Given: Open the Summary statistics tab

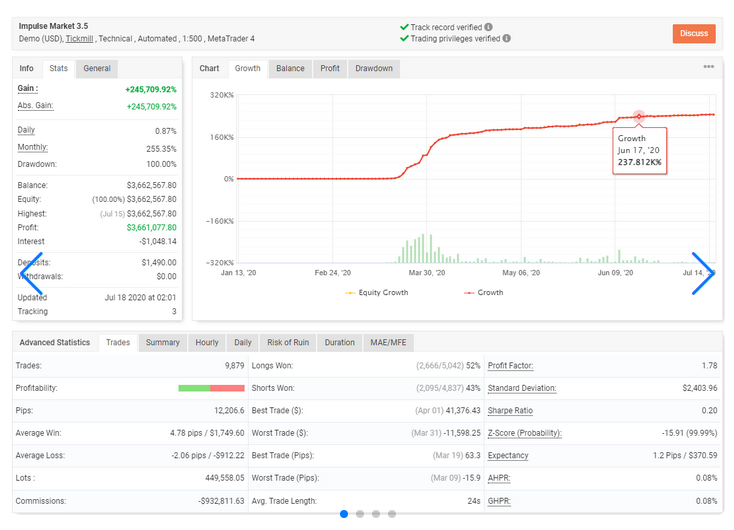Looking at the screenshot, I should 162,343.
